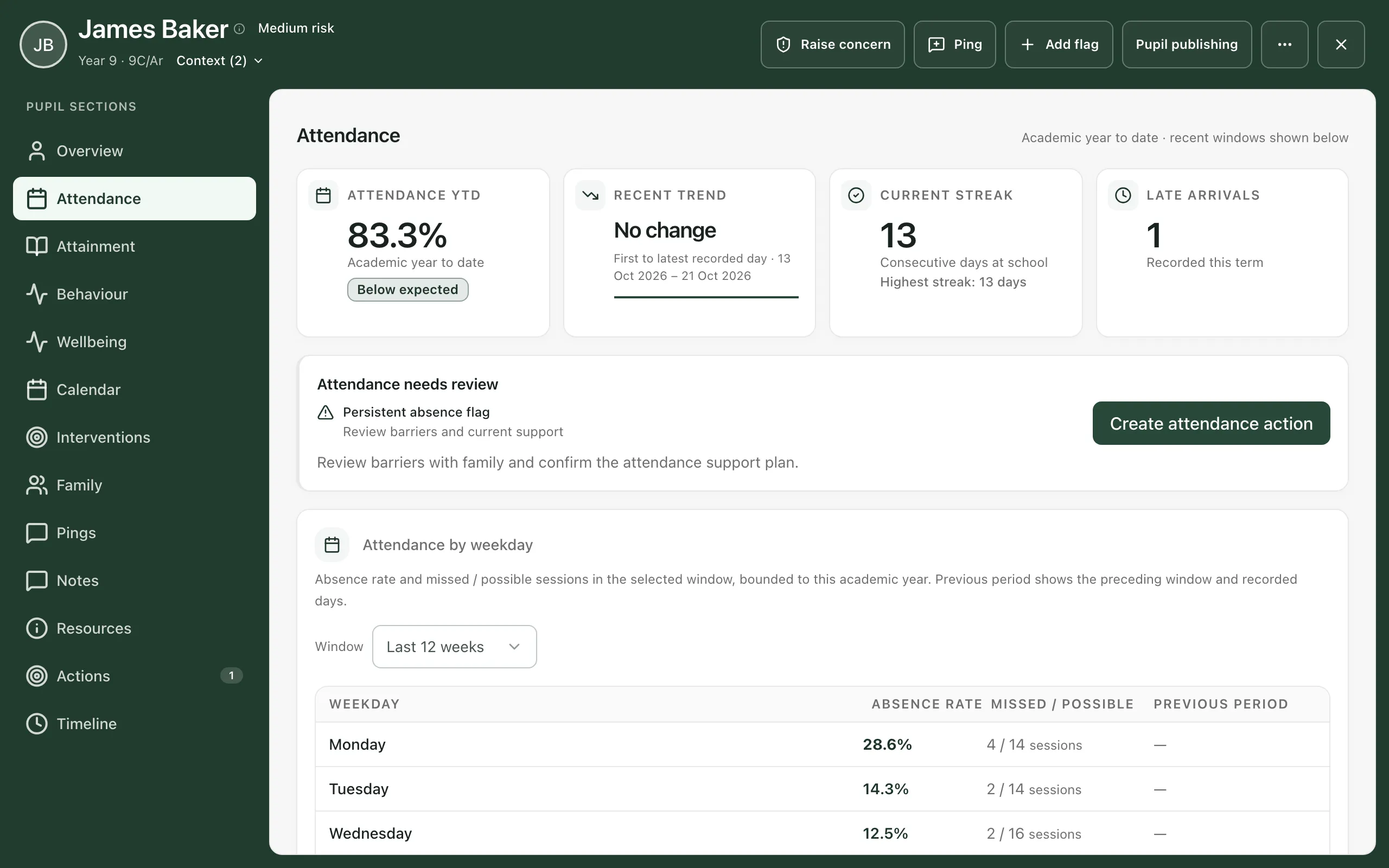Click the Wednesday row label
This screenshot has height=868, width=1389.
[x=370, y=834]
